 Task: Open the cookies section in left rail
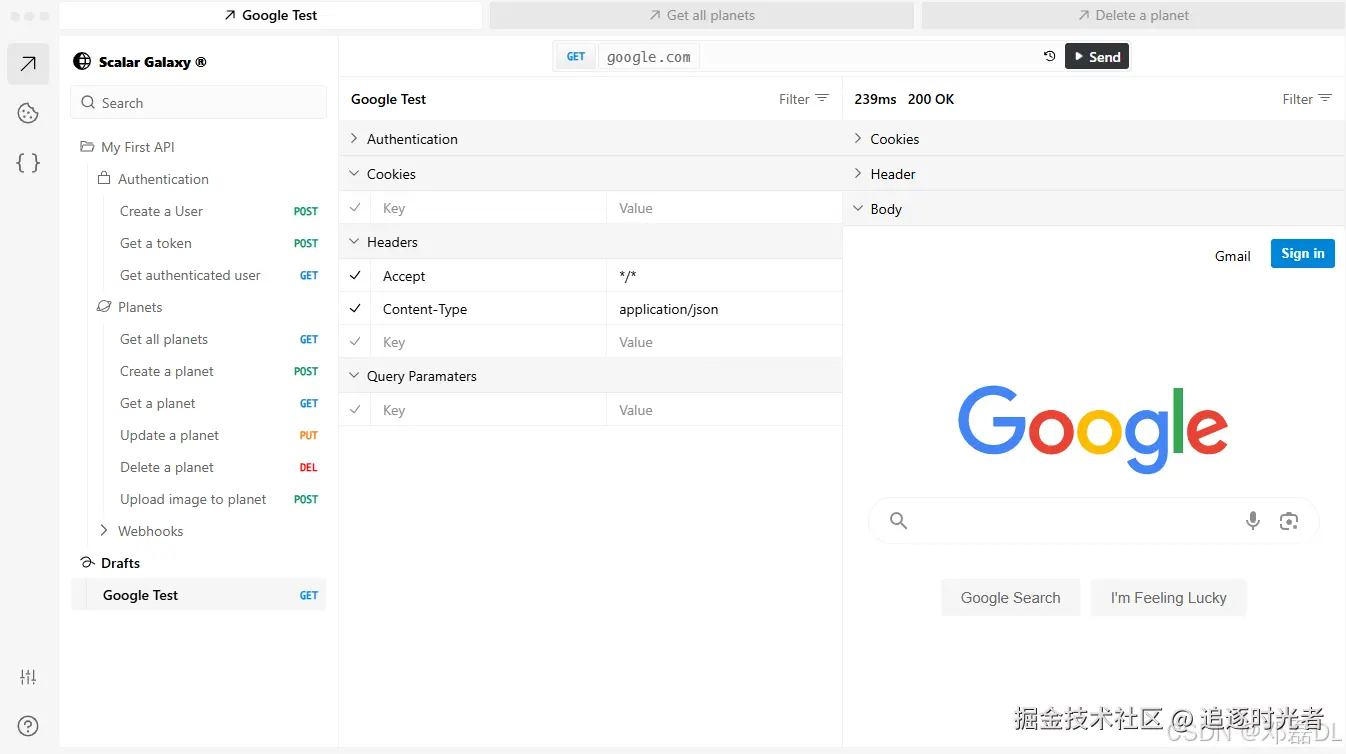(x=28, y=113)
